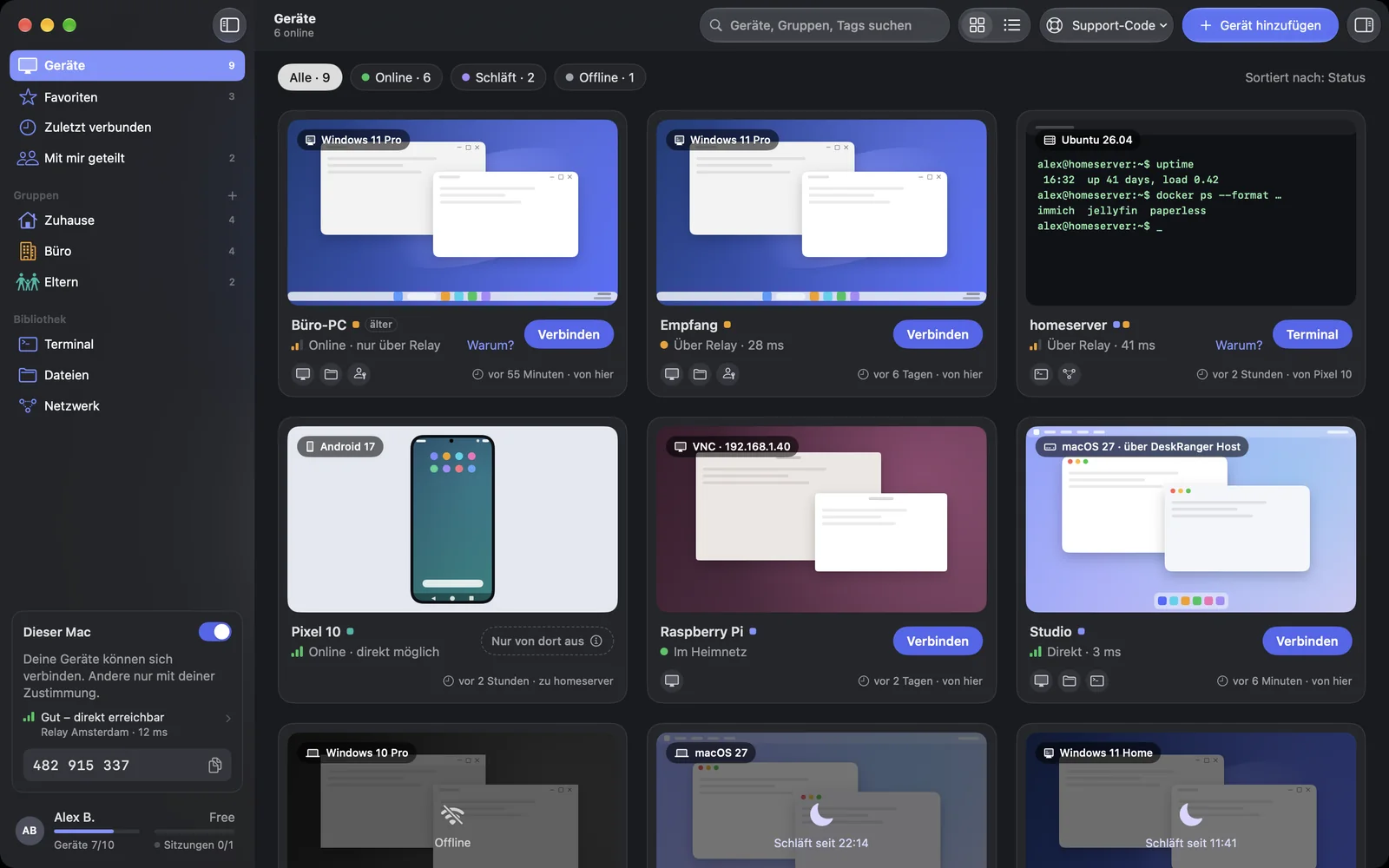Expand the Gut – direkt erreichbar connection details
1389x868 pixels.
127,724
